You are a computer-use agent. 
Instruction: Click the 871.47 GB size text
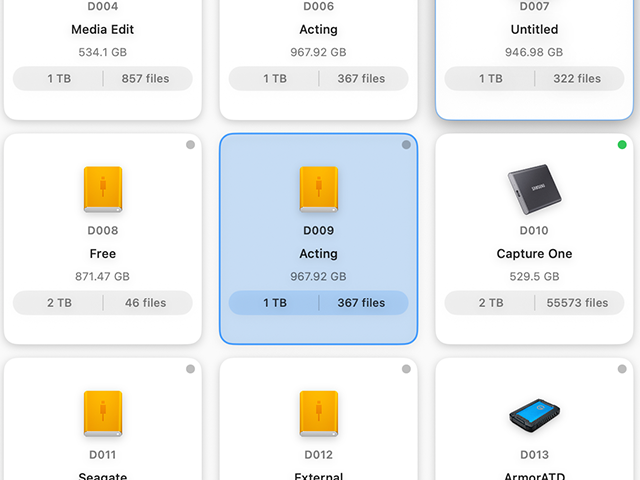pos(102,277)
